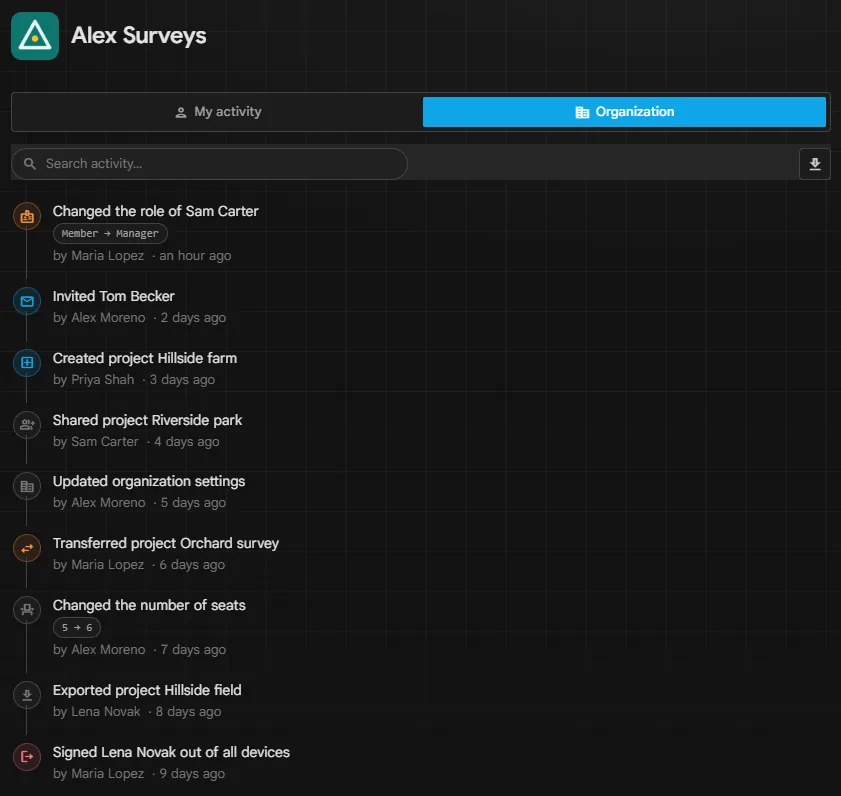Click the download activity log icon
The image size is (841, 796).
814,164
